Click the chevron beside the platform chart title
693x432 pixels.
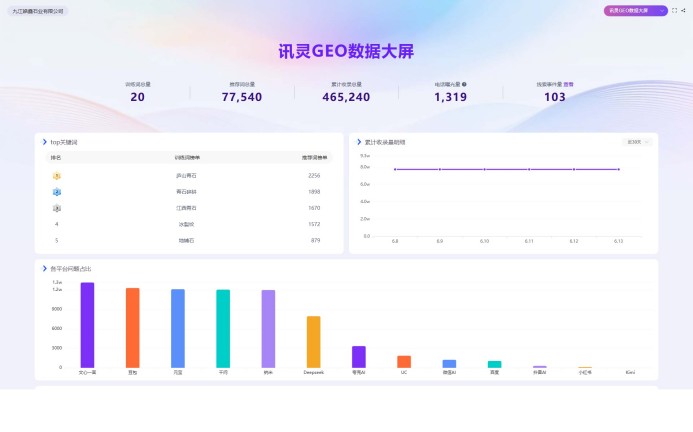click(x=45, y=268)
